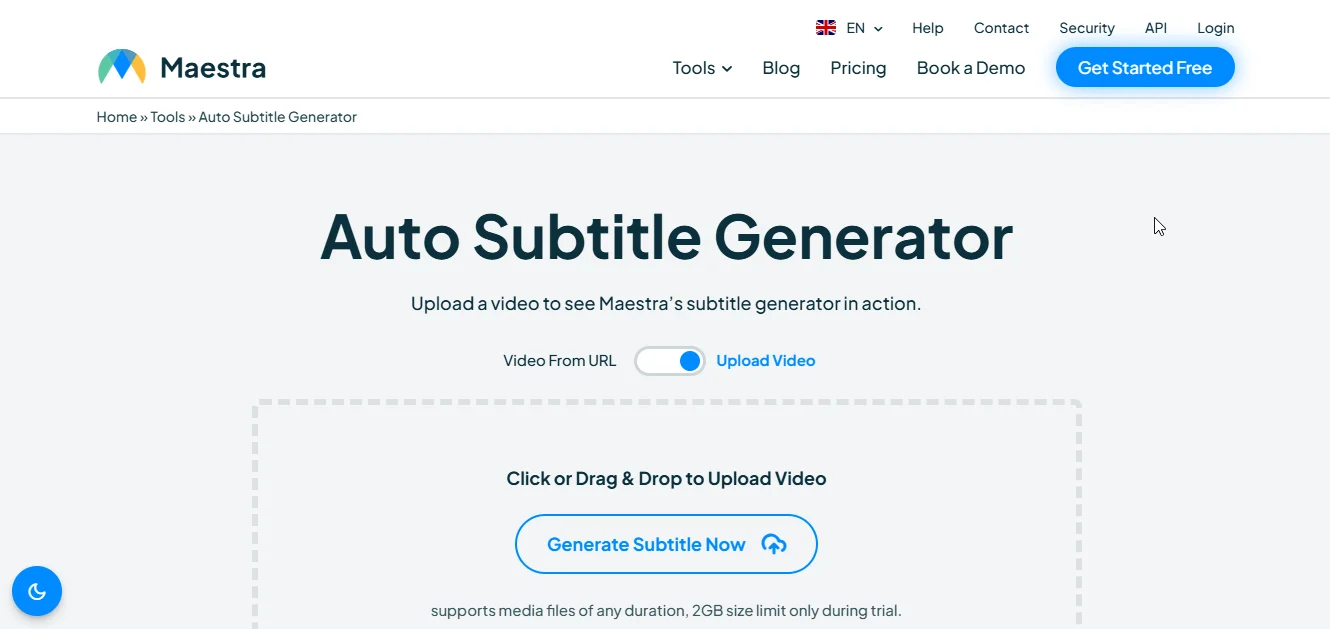The image size is (1330, 629).
Task: Open the Pricing menu item
Action: (858, 68)
